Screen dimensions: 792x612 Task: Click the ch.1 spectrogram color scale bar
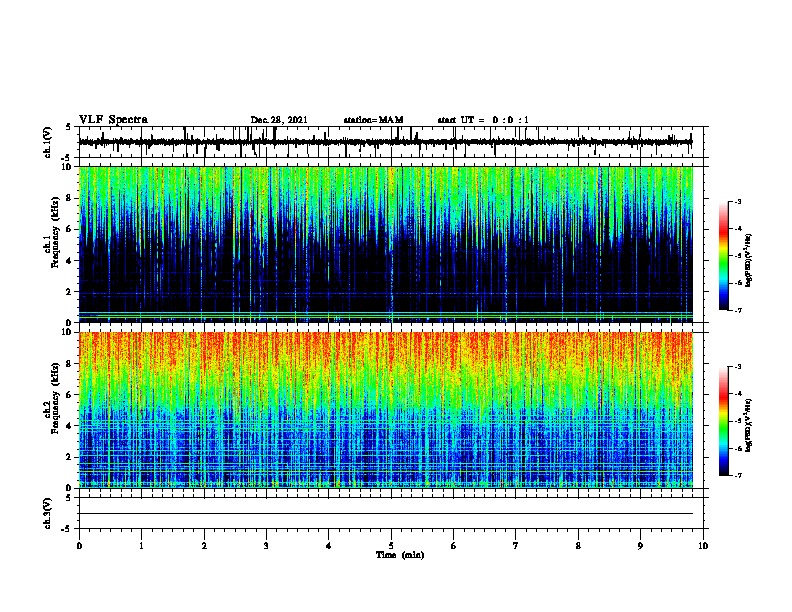(x=724, y=256)
